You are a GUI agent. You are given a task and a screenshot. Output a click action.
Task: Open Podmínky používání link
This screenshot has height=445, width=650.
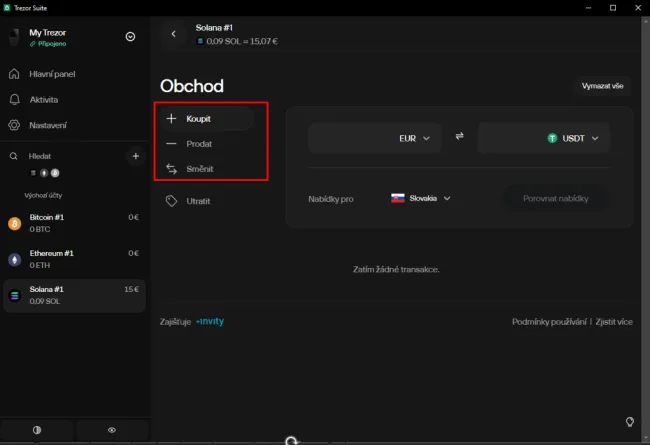click(x=549, y=322)
